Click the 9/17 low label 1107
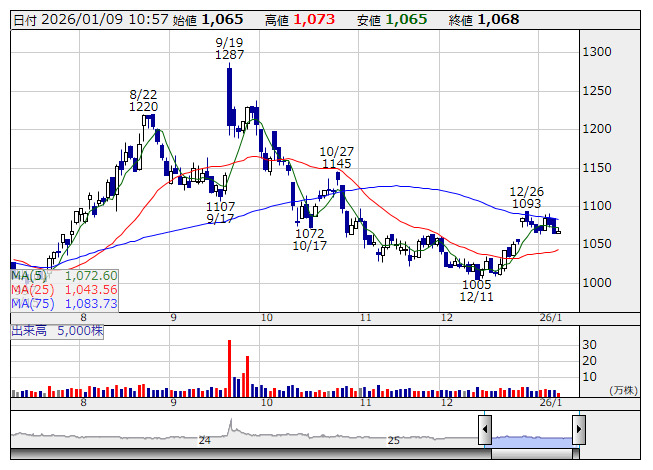This screenshot has height=470, width=653. (221, 206)
